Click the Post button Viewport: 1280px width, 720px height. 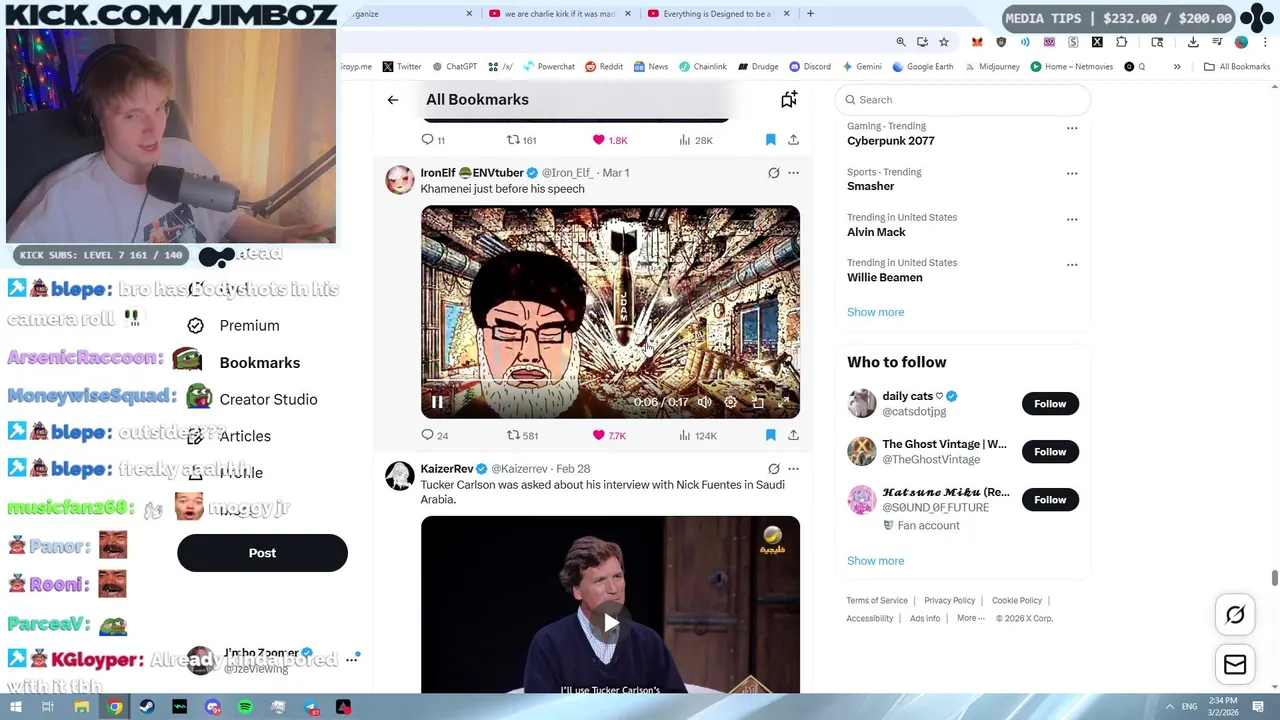[262, 553]
